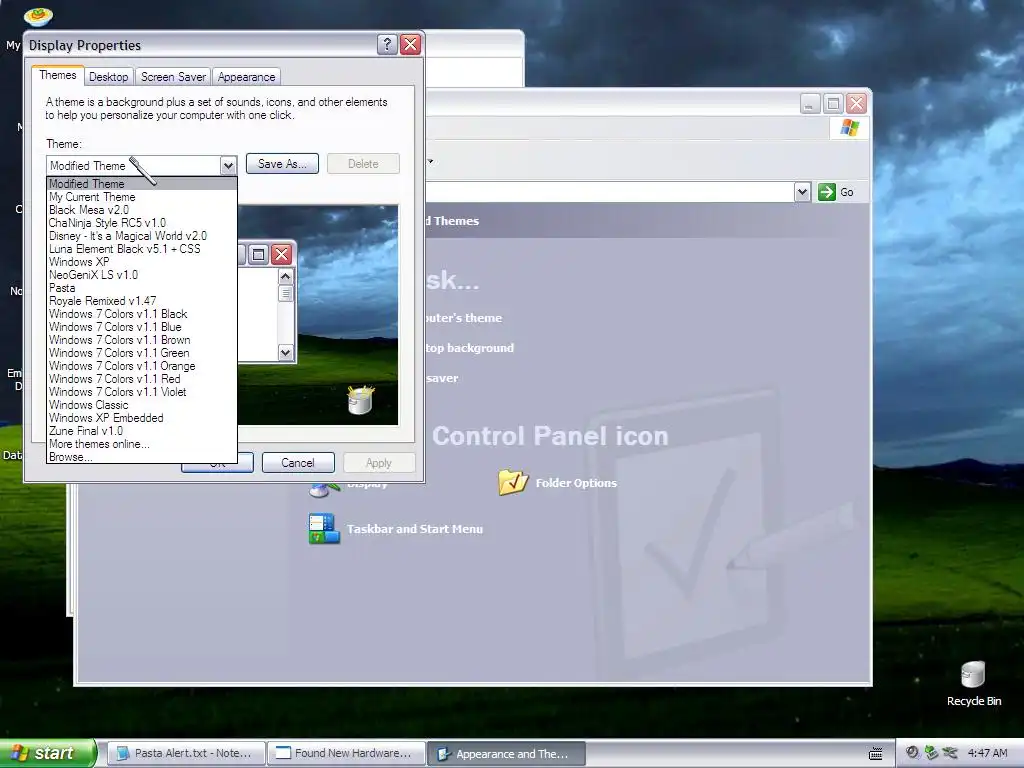Choose Windows 7 Colors v1.1 Orange
This screenshot has height=768, width=1024.
pos(141,366)
